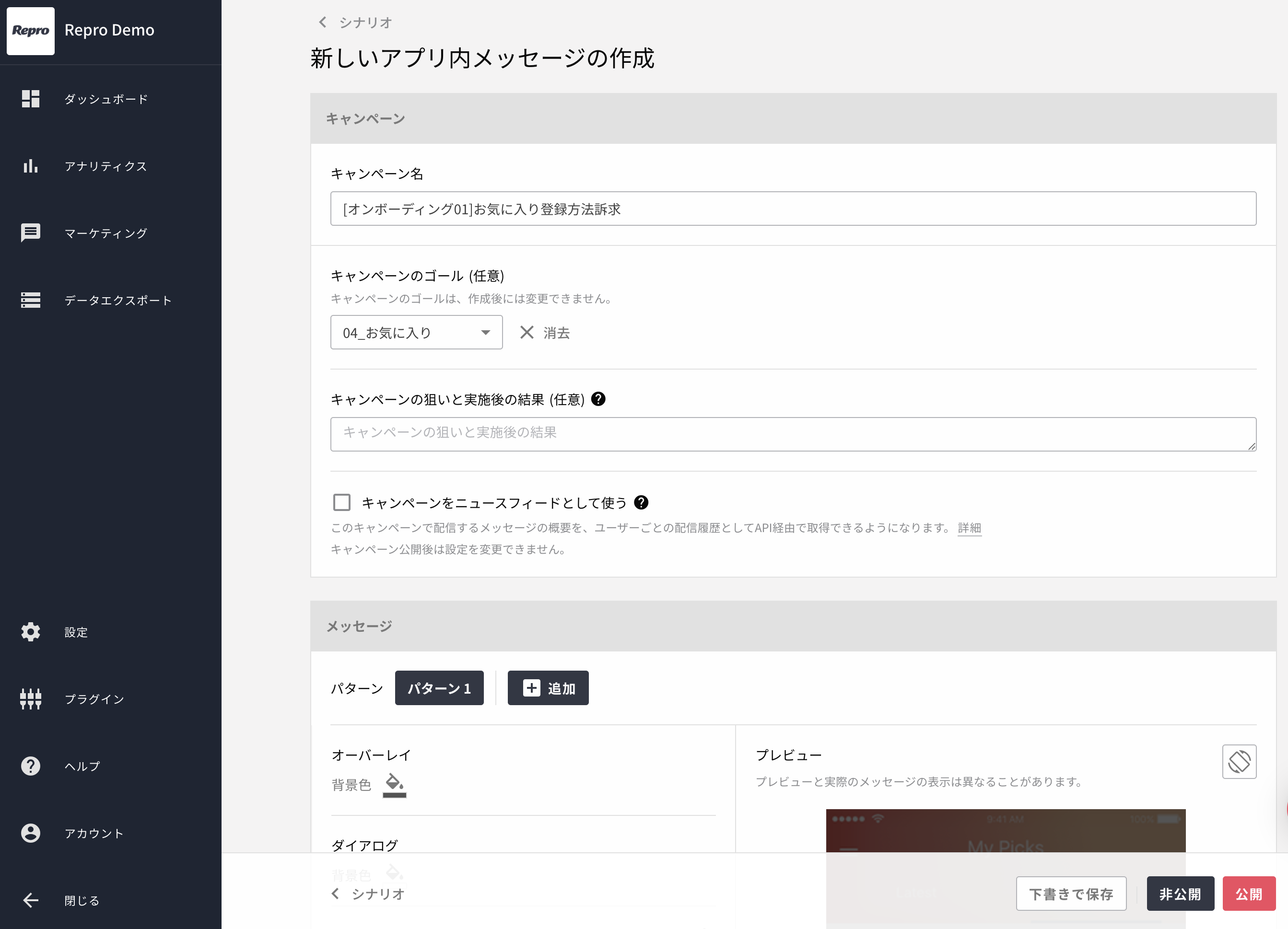Viewport: 1288px width, 929px height.
Task: Click the close sidebar arrow icon
Action: point(31,900)
